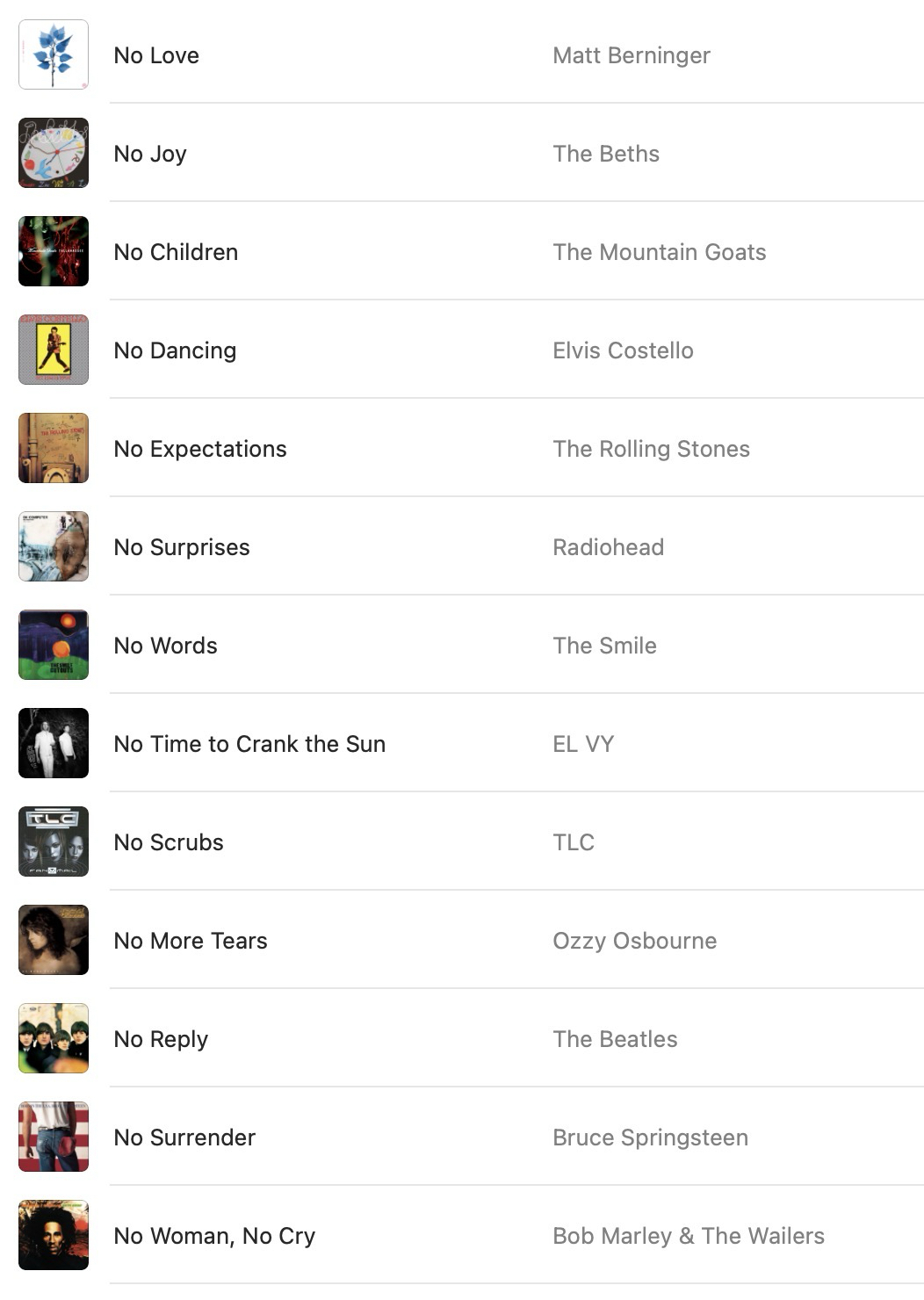
Task: Go to The Mountain Goats artist
Action: pos(660,252)
